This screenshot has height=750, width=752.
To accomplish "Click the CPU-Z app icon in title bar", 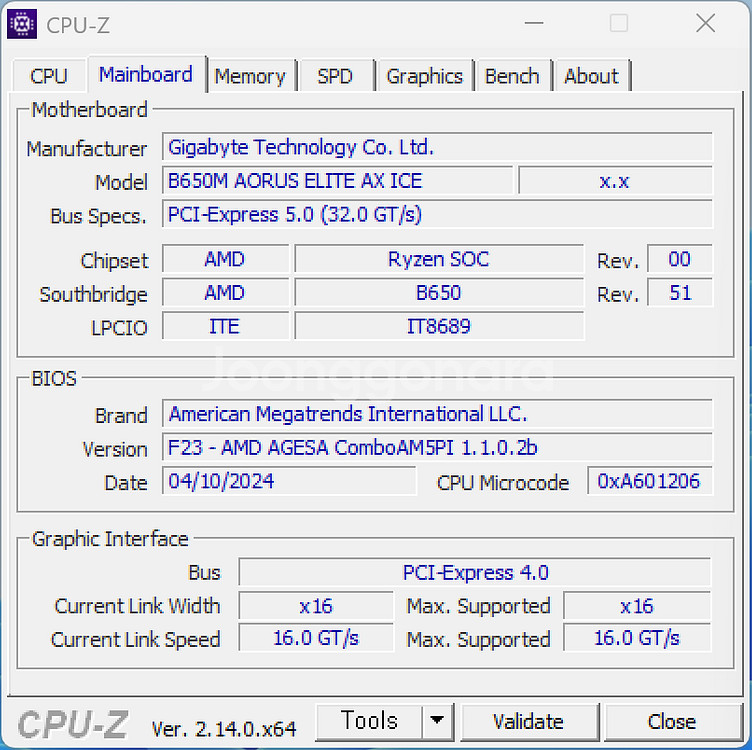I will point(23,24).
